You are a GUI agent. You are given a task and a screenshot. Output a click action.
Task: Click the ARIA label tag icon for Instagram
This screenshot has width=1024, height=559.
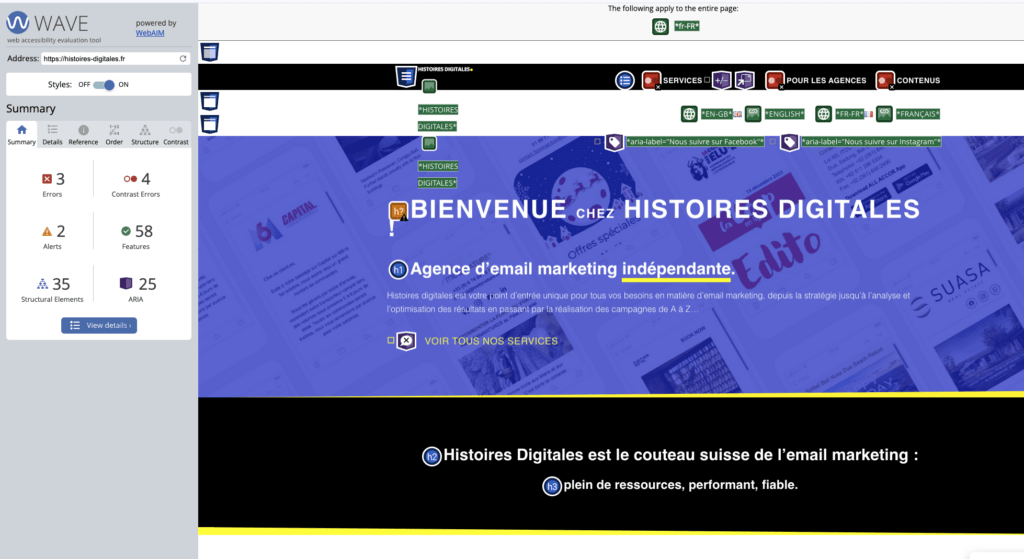[x=790, y=142]
